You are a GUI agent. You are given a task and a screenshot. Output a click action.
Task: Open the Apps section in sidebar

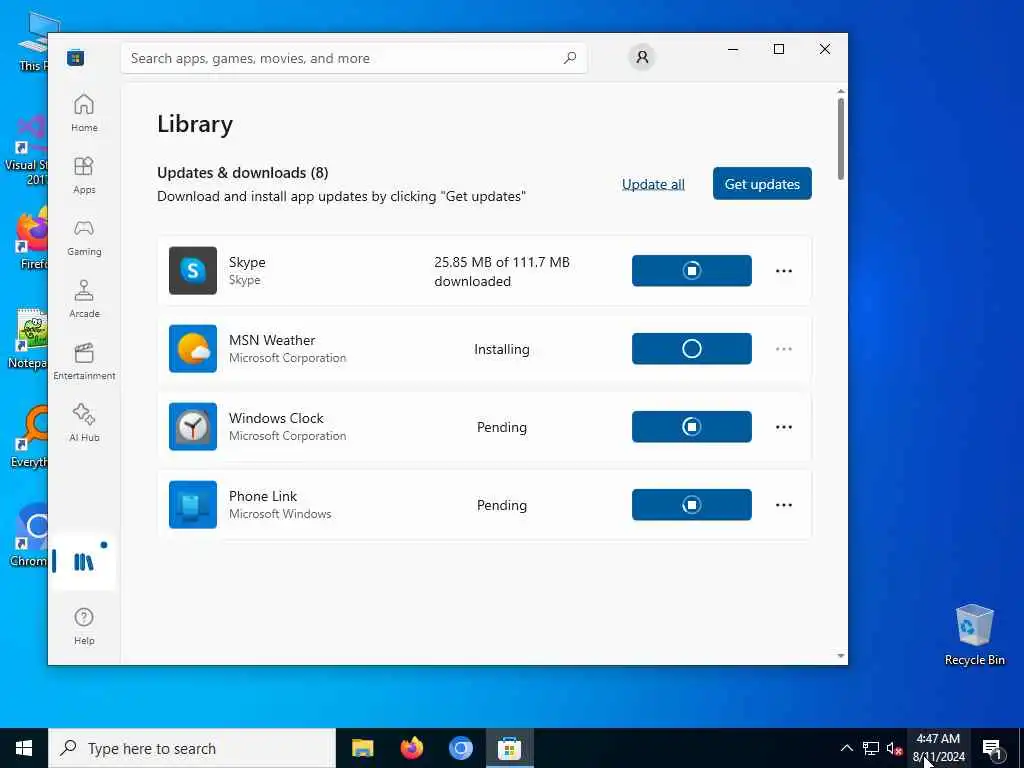pos(84,176)
